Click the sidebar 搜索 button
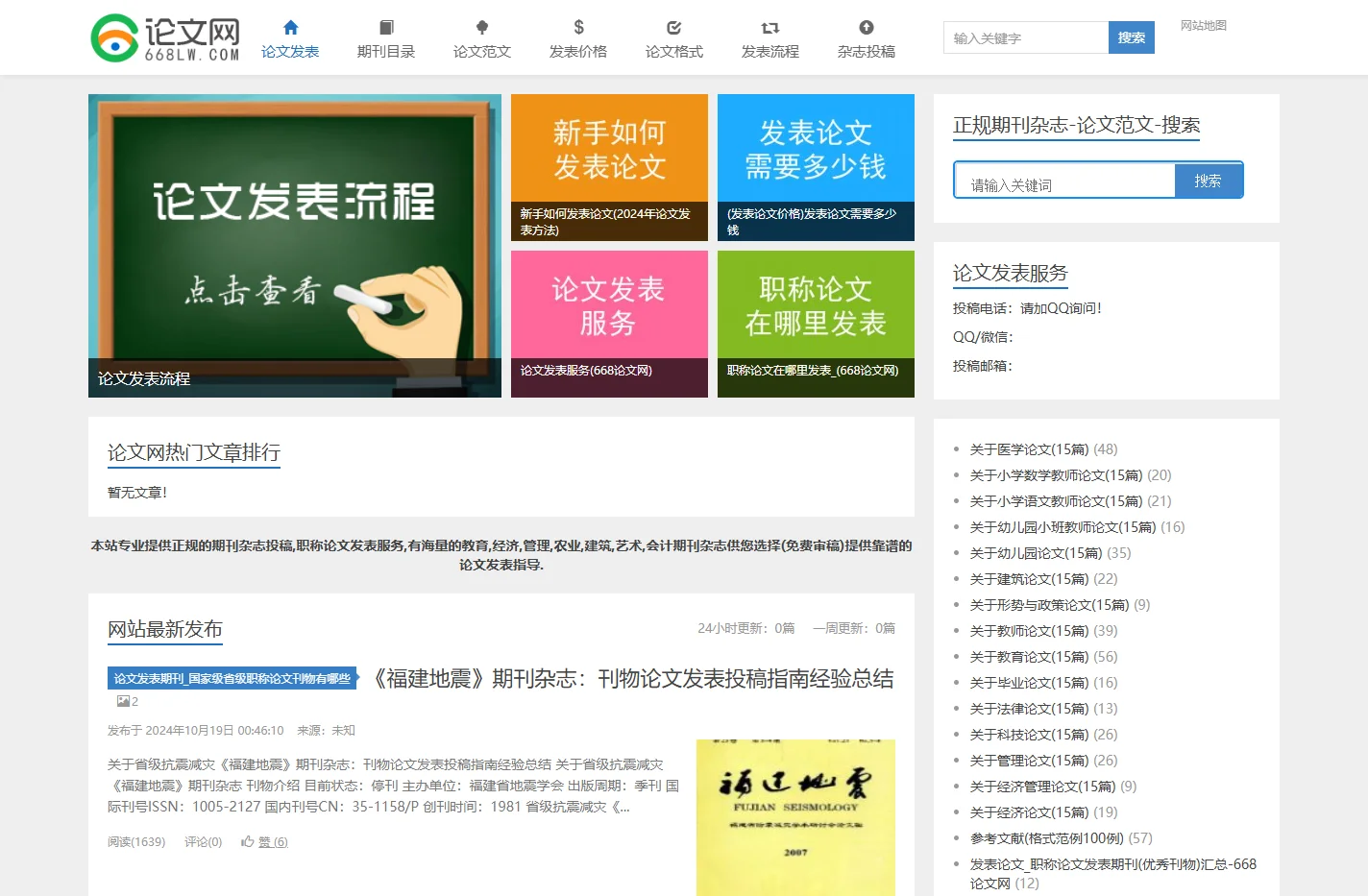Viewport: 1368px width, 896px height. pyautogui.click(x=1209, y=181)
